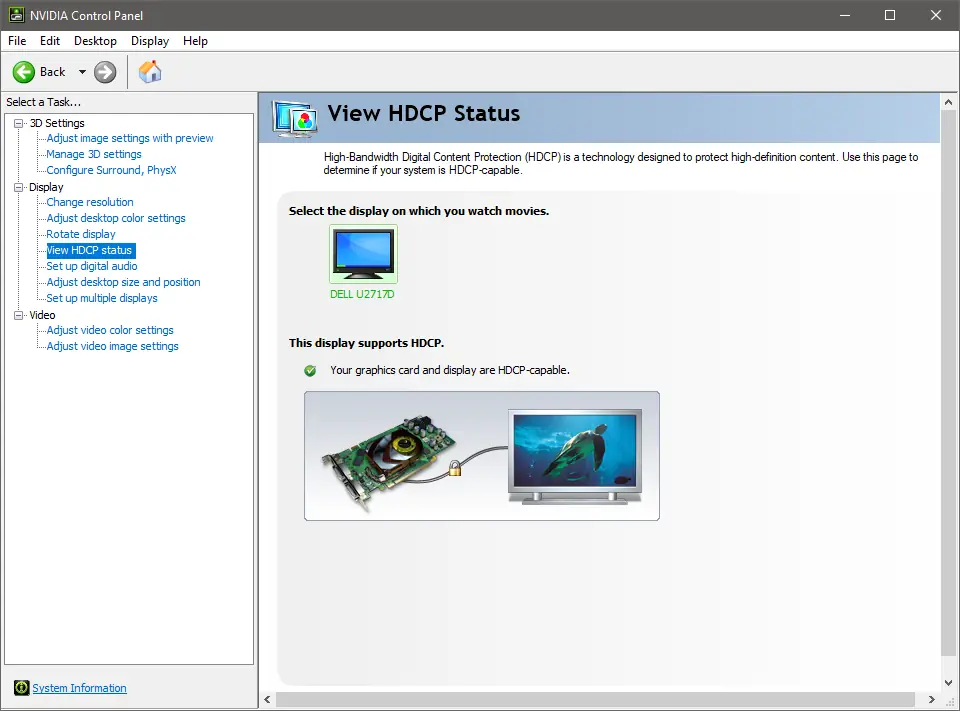Open Adjust image settings with preview

[130, 138]
